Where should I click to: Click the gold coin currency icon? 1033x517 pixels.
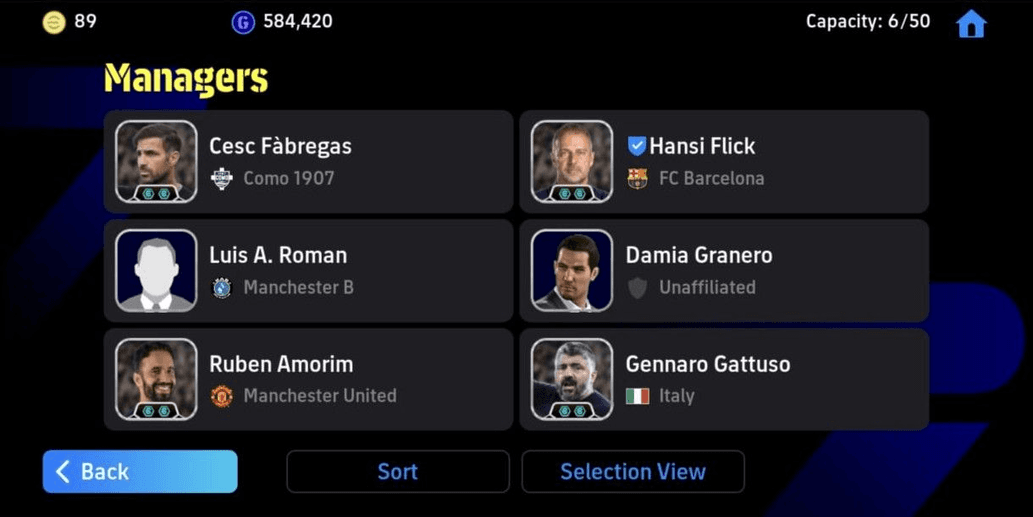(54, 22)
